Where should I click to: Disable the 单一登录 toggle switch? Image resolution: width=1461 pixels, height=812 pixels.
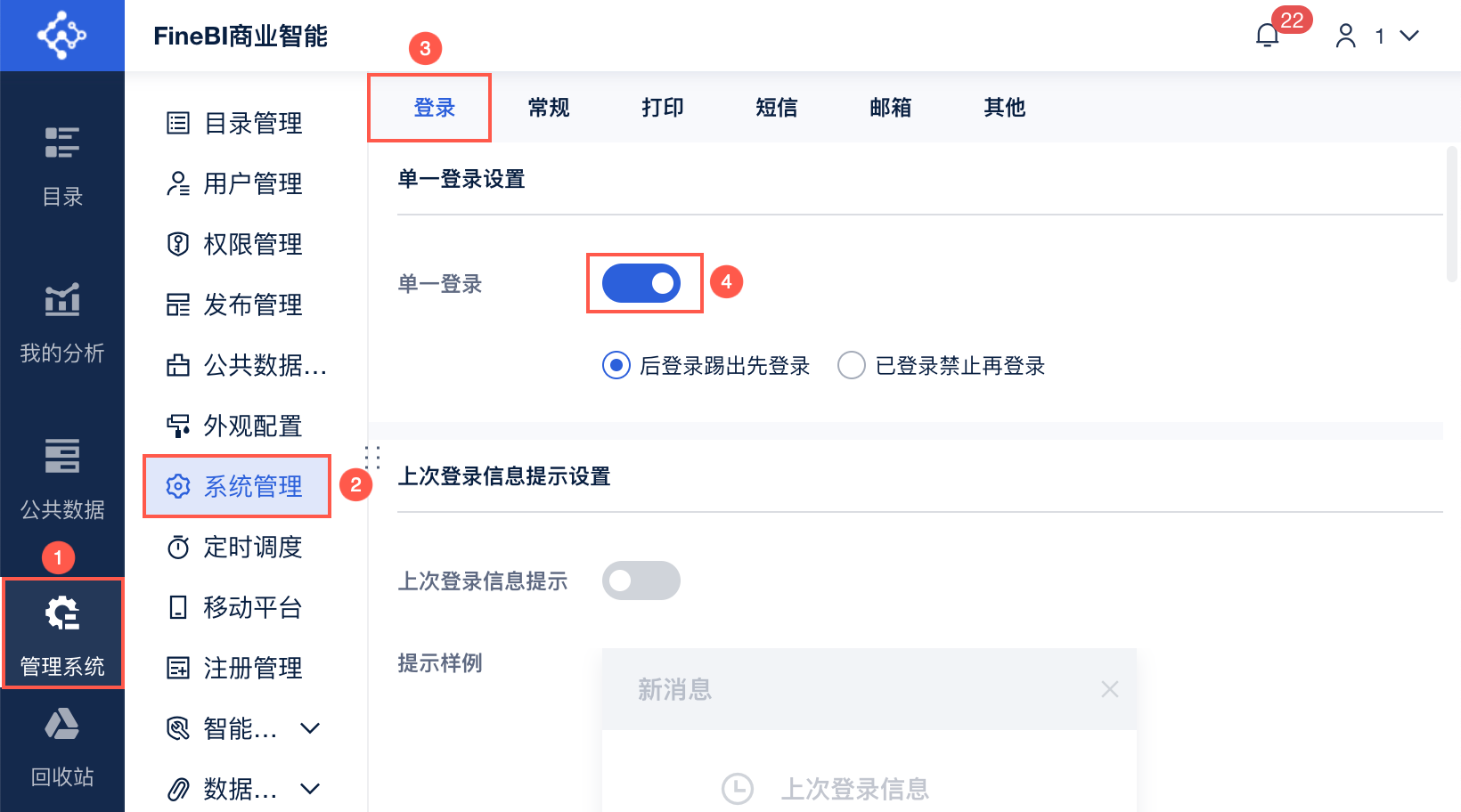click(x=641, y=283)
